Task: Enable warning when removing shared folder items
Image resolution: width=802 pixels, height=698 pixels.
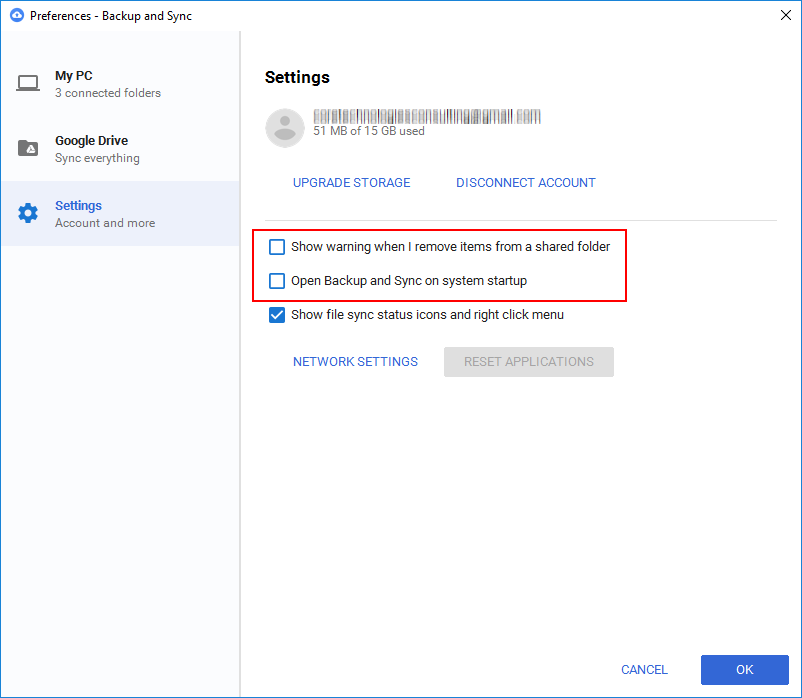Action: click(277, 247)
